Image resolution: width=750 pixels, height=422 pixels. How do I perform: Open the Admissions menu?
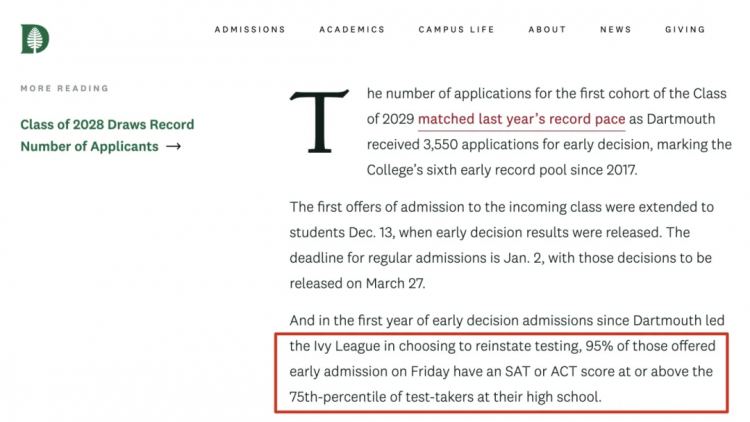[250, 30]
